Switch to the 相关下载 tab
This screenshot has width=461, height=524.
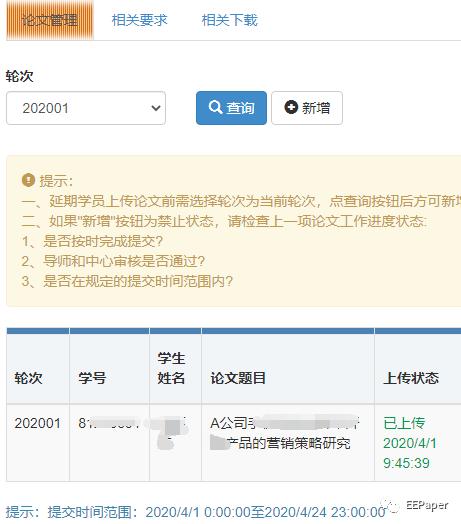tap(230, 20)
